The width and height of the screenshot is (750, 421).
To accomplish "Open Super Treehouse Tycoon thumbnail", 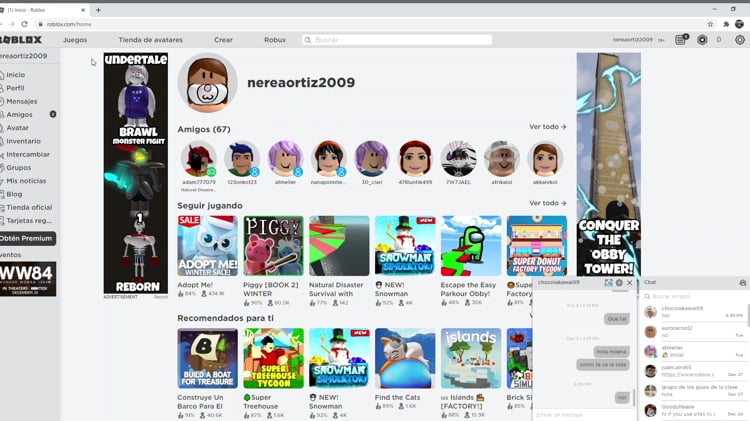I will click(273, 358).
